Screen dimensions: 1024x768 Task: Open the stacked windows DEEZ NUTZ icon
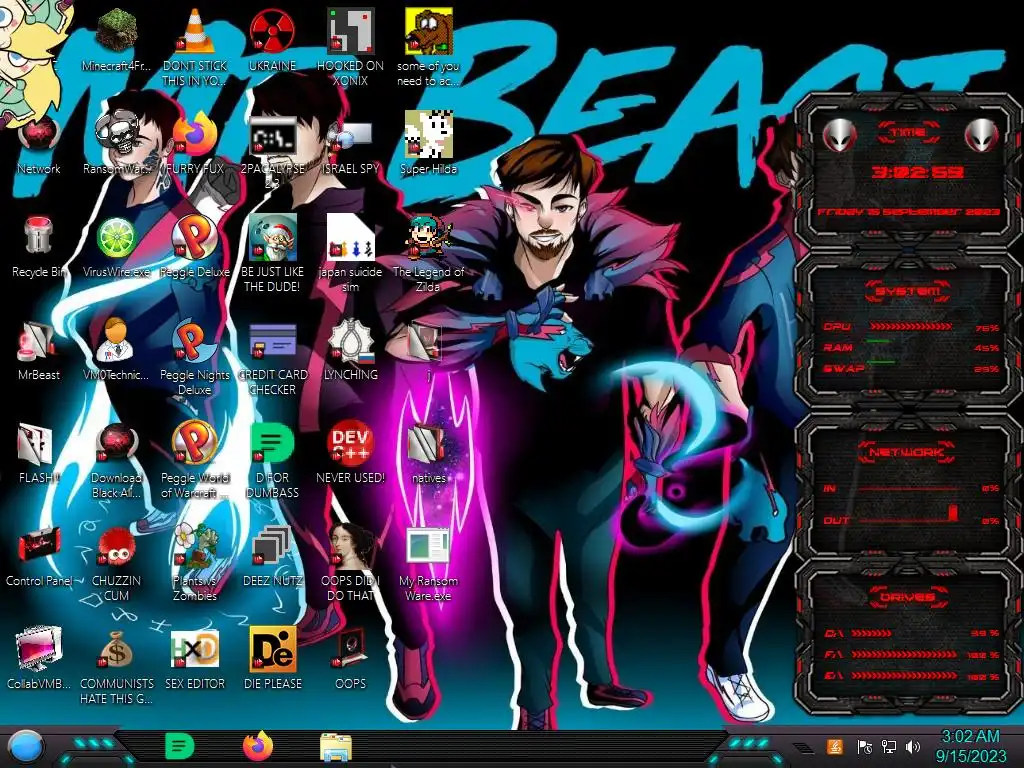pos(272,546)
